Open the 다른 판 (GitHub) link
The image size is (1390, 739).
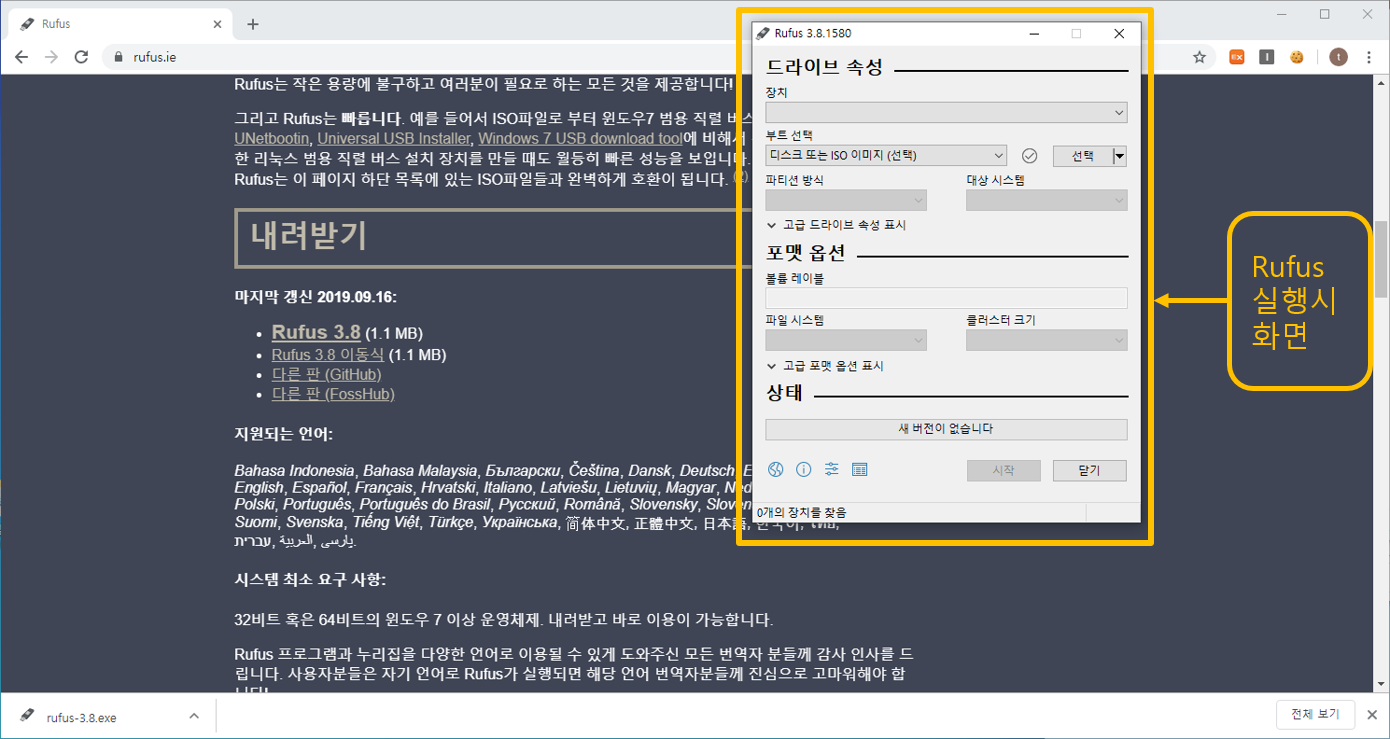point(327,375)
